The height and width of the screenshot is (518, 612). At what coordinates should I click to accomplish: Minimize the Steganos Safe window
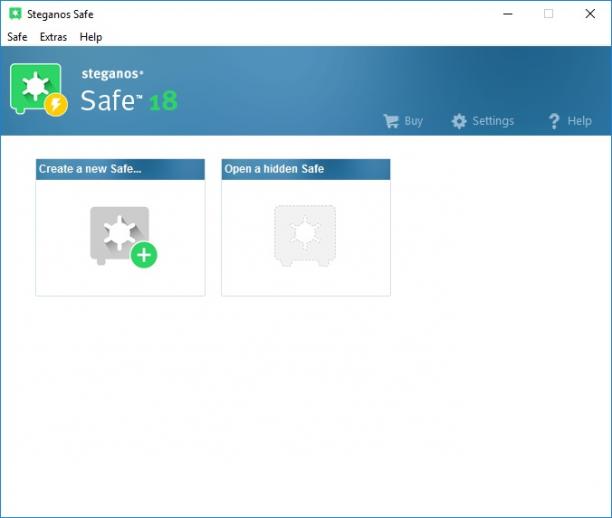pos(508,14)
